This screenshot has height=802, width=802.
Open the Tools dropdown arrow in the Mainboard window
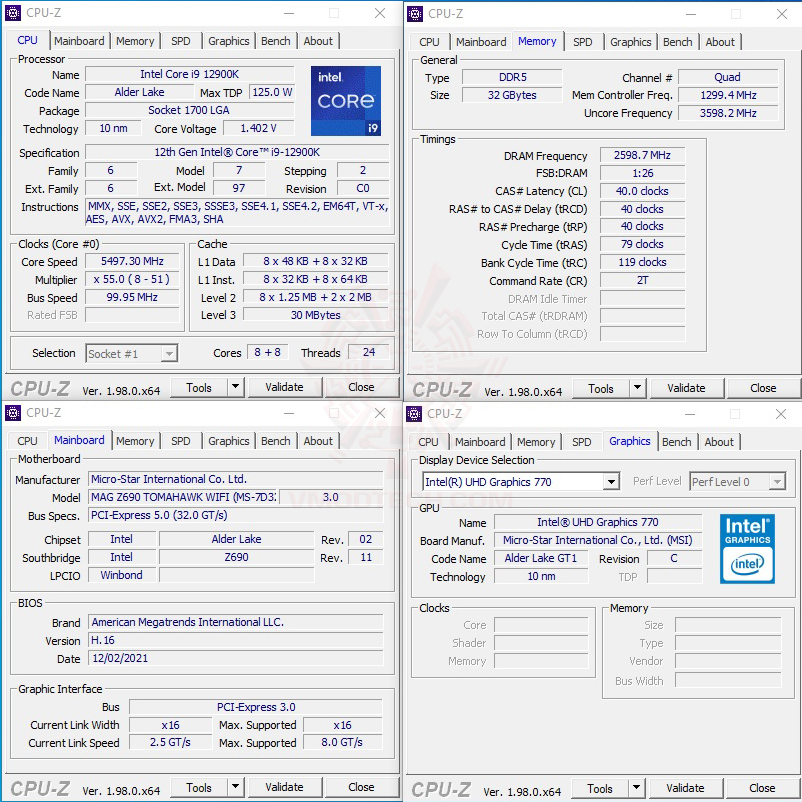pyautogui.click(x=235, y=787)
